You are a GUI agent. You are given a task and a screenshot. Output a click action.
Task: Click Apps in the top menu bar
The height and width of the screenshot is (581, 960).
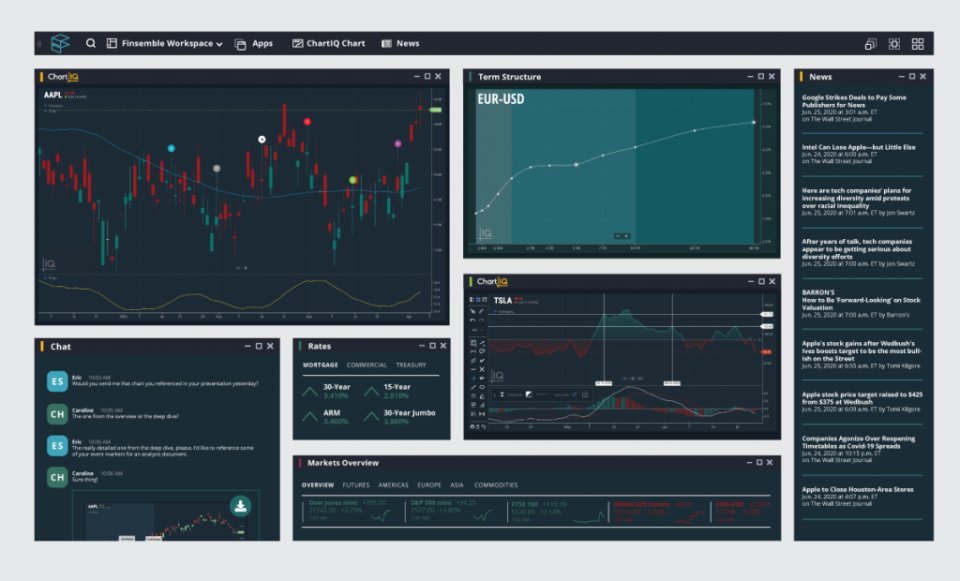[260, 43]
